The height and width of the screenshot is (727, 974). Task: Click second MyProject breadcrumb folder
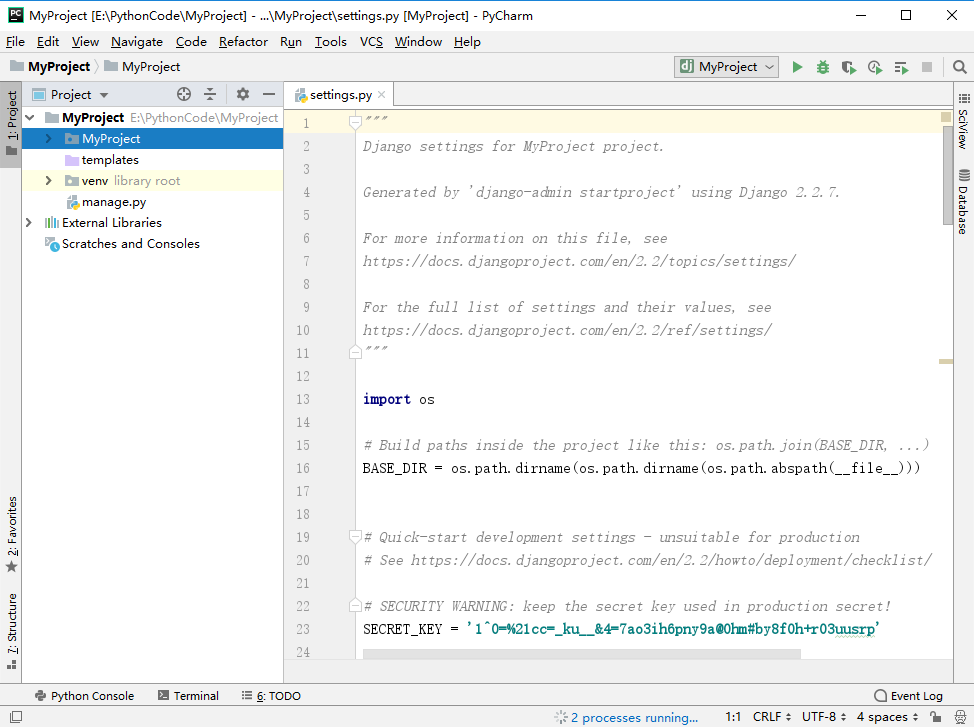click(142, 67)
